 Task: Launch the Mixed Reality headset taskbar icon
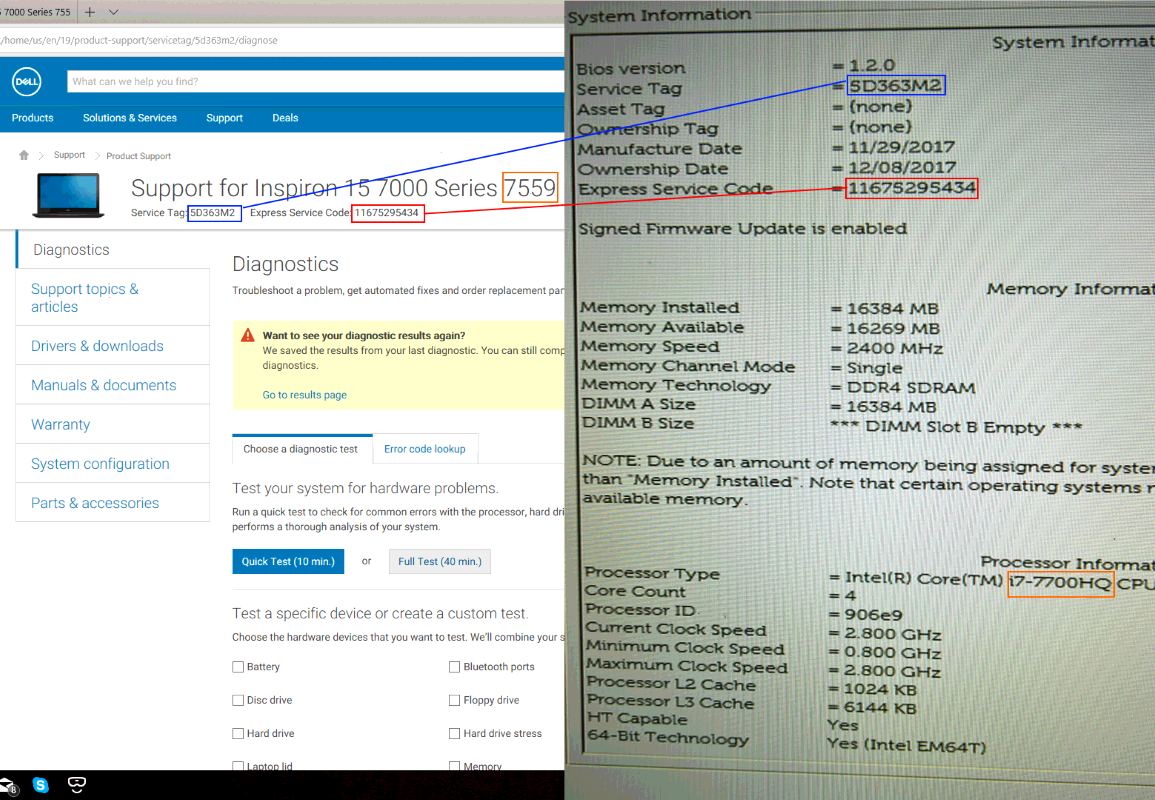(77, 785)
